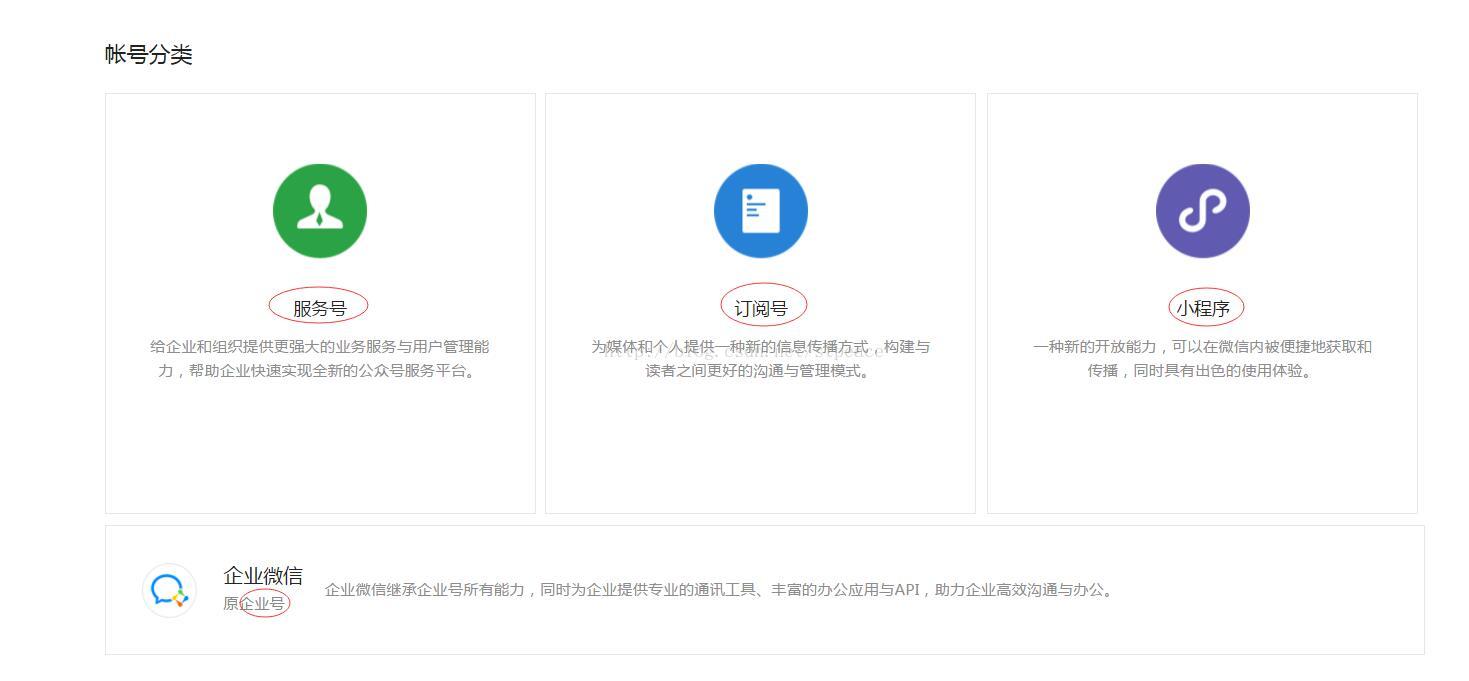The width and height of the screenshot is (1469, 681).
Task: Click 小程序 description starting 一种新的开放能力
Action: (x=1203, y=359)
